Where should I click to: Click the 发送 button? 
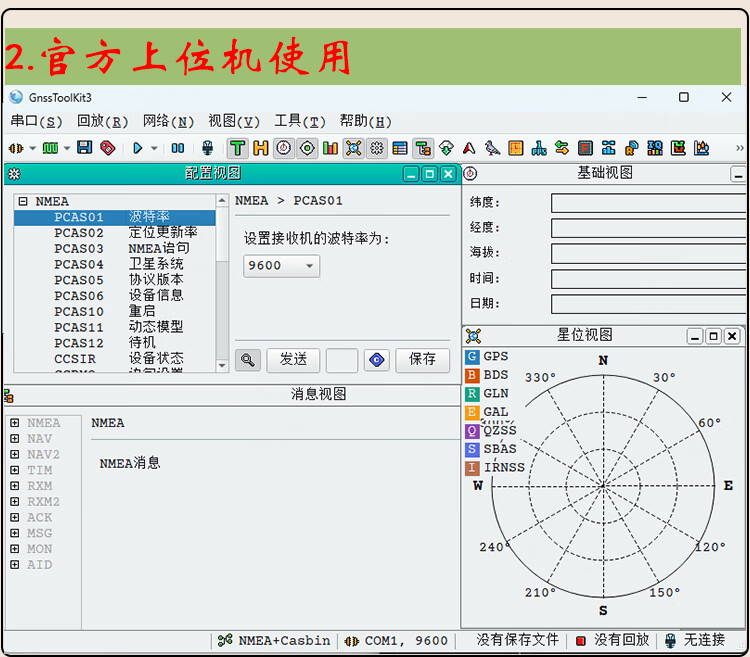point(293,359)
